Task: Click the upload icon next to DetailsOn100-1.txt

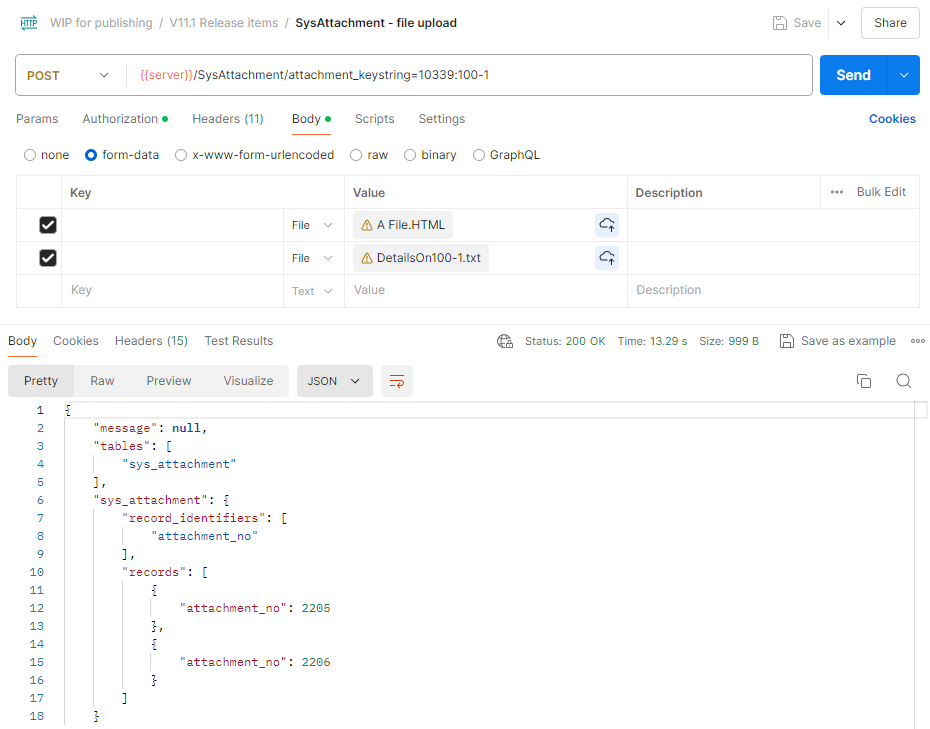Action: click(x=607, y=258)
